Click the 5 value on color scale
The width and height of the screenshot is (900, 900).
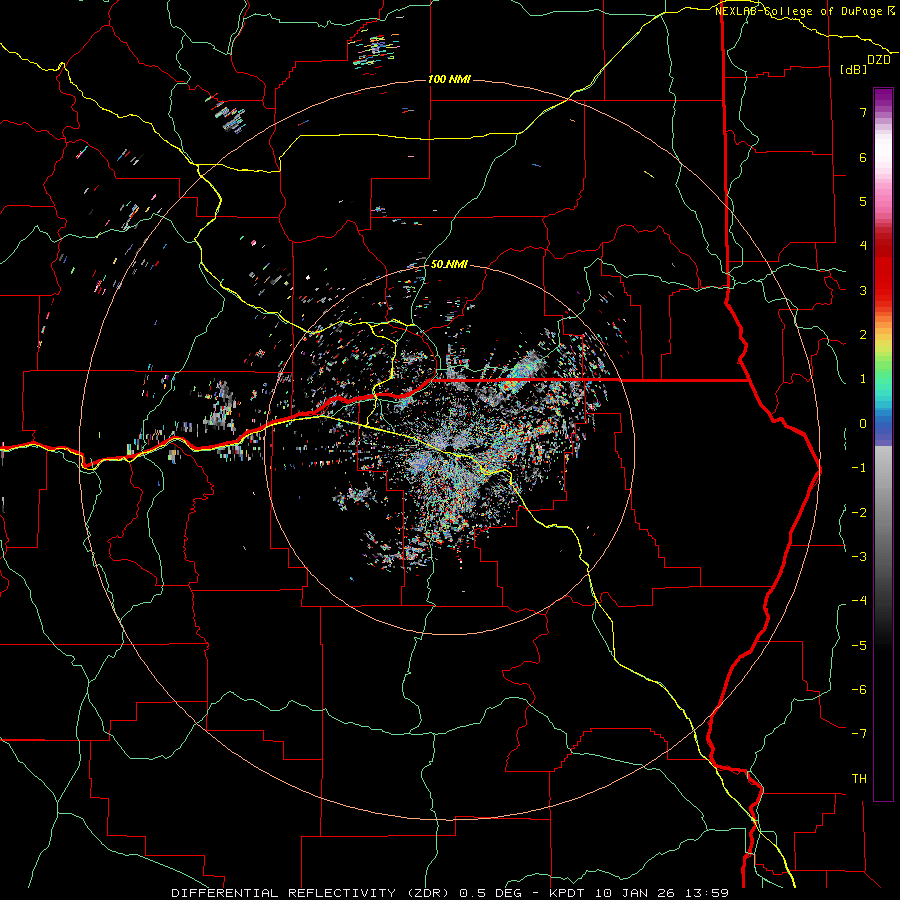click(863, 201)
